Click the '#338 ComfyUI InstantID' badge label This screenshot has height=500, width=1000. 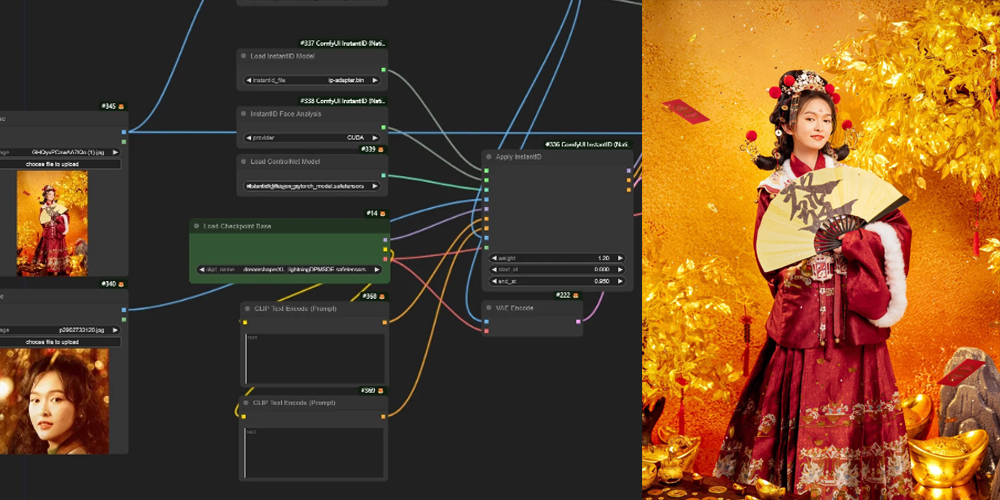(342, 101)
